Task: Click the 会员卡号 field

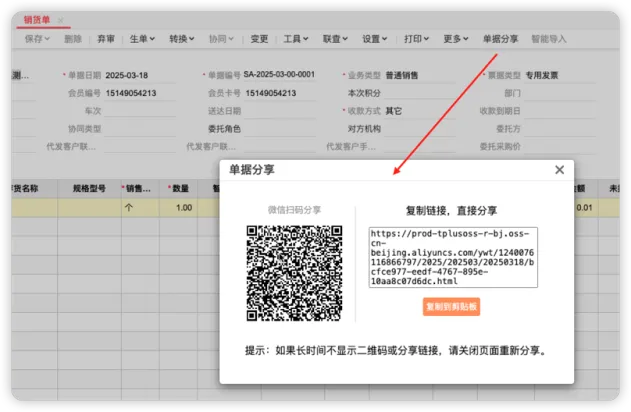Action: [x=280, y=93]
